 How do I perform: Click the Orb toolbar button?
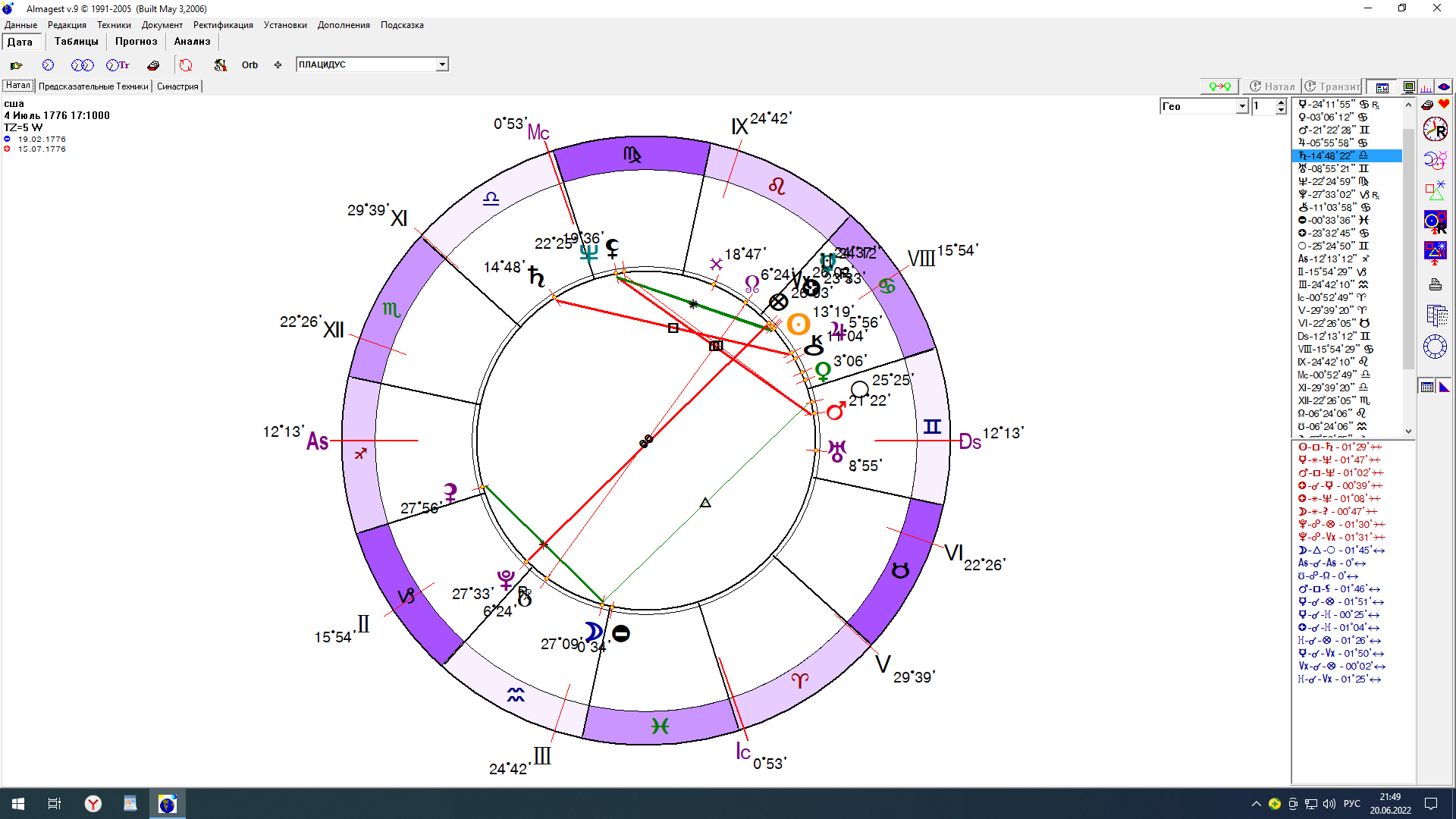(249, 65)
